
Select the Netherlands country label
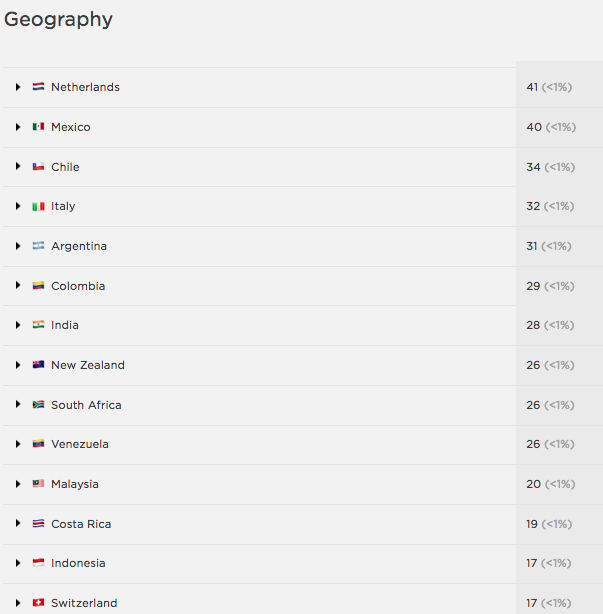point(85,87)
